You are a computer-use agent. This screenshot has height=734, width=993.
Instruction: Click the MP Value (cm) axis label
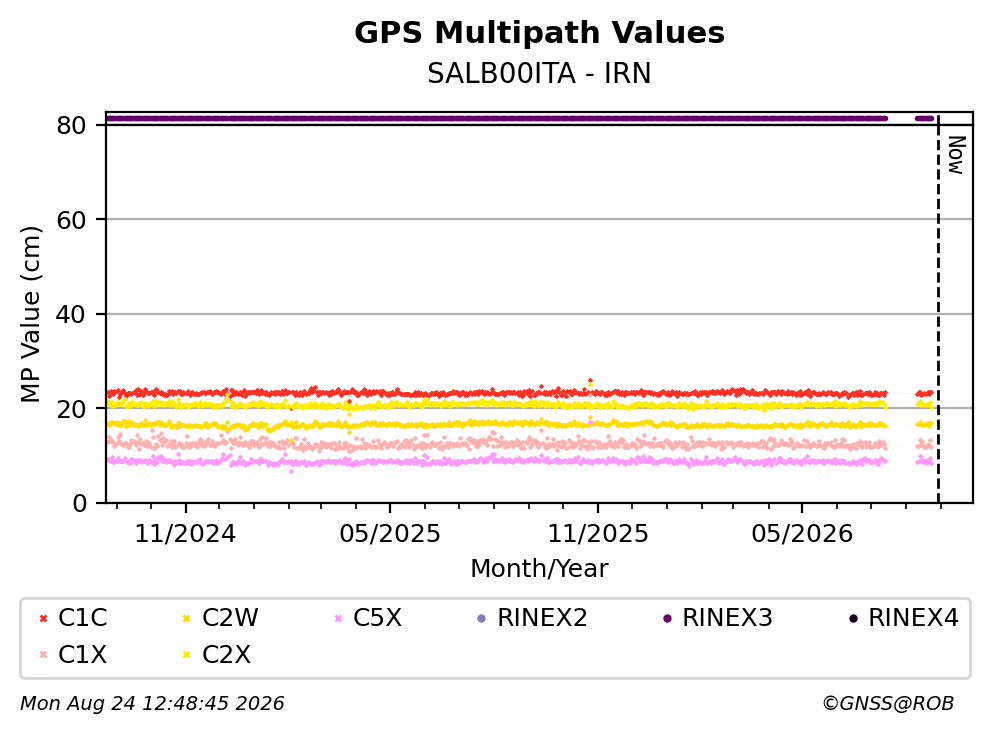click(x=30, y=314)
